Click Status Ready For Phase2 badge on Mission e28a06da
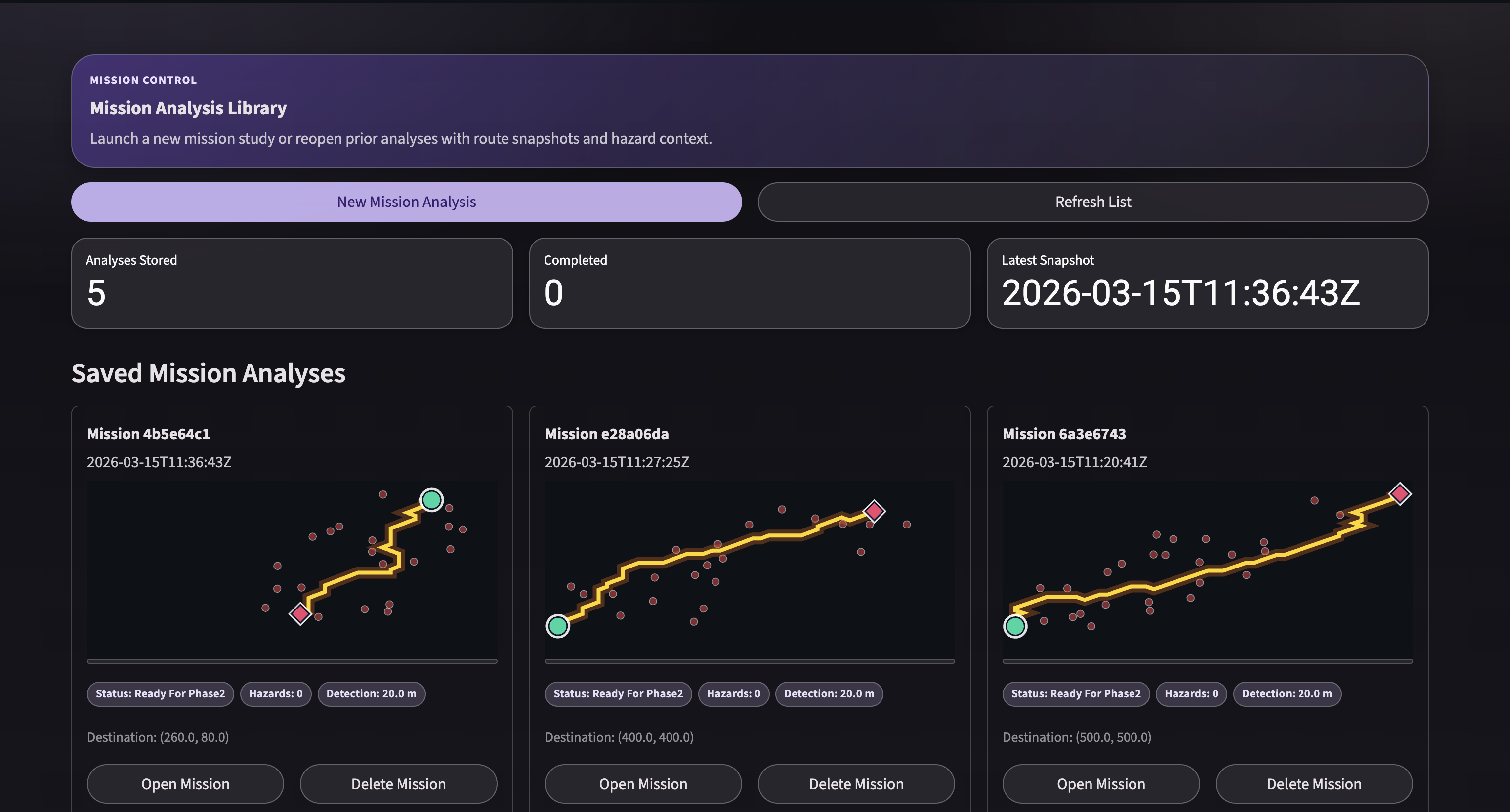 click(x=618, y=693)
